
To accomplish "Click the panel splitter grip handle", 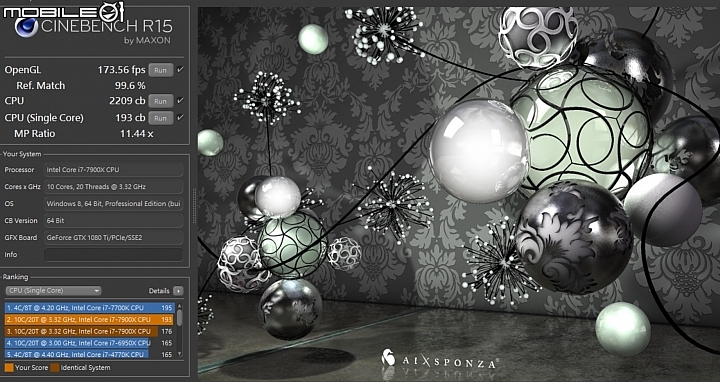I will [x=194, y=205].
